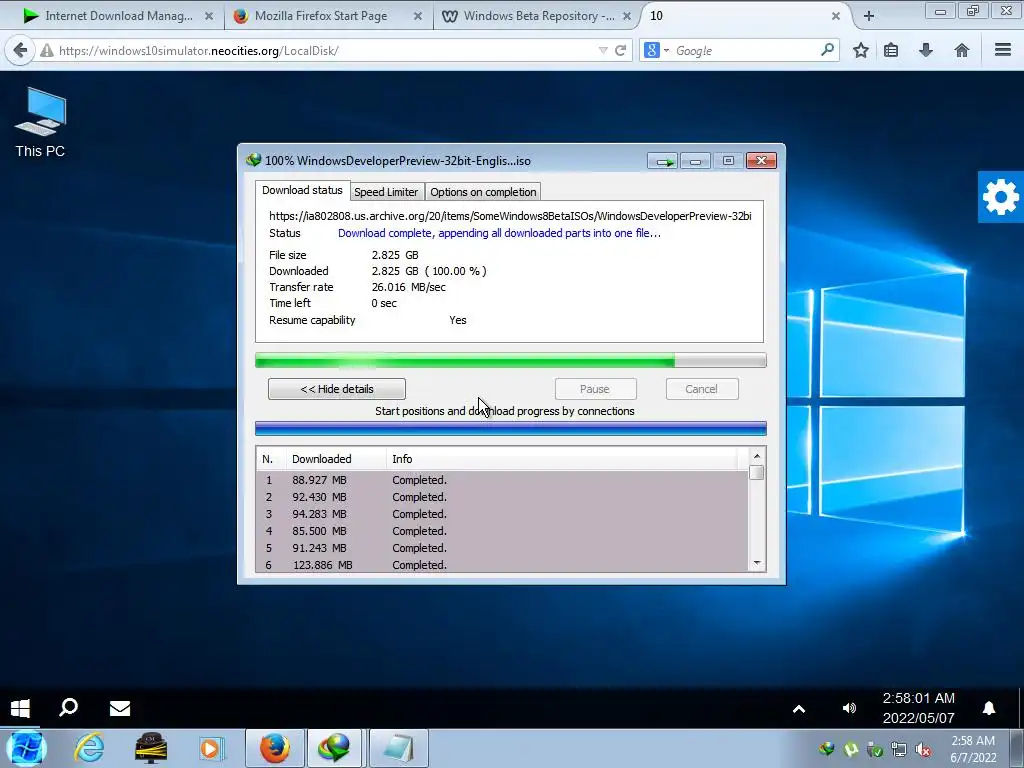
Task: Close the Mozilla Firefox Start Page tab
Action: (x=418, y=16)
